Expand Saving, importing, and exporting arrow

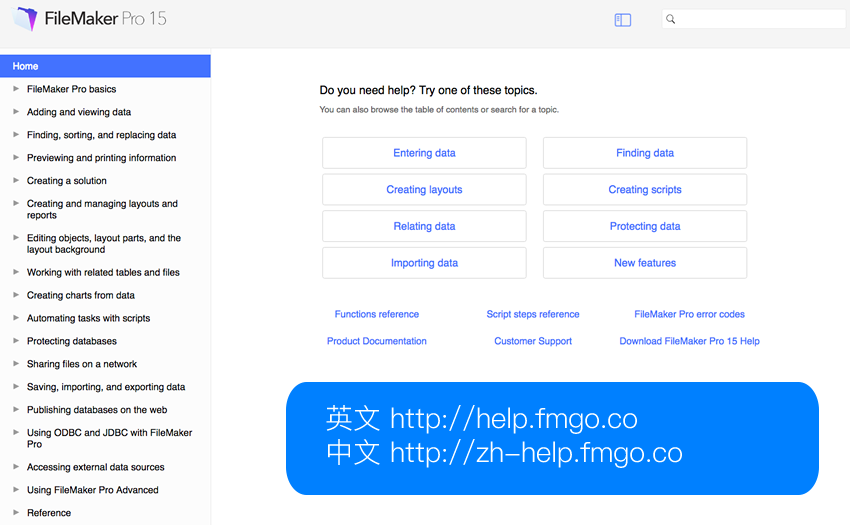click(x=16, y=386)
